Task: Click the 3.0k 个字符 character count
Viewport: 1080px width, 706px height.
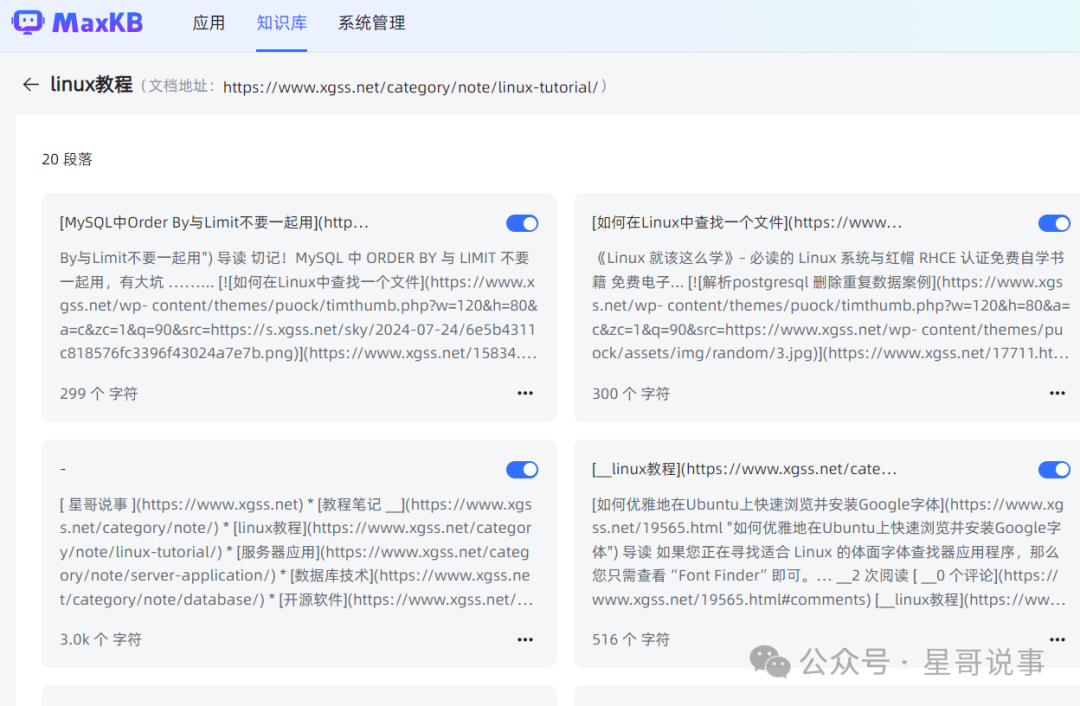Action: click(101, 640)
